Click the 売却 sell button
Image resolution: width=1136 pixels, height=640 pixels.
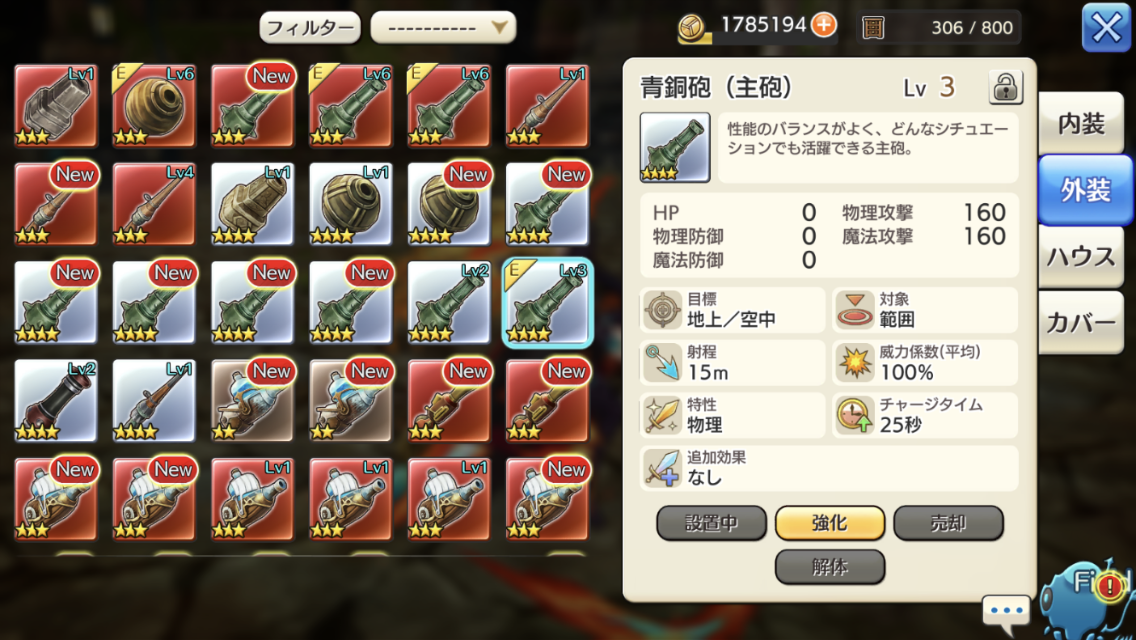click(948, 523)
